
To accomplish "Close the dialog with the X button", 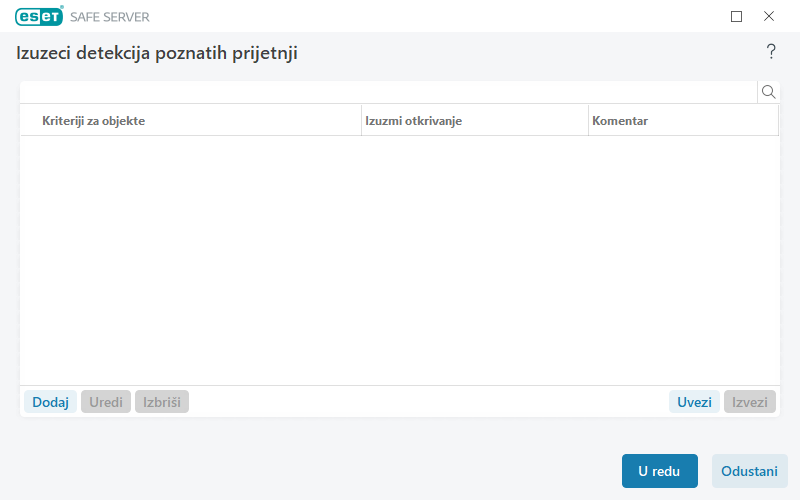I will [769, 16].
